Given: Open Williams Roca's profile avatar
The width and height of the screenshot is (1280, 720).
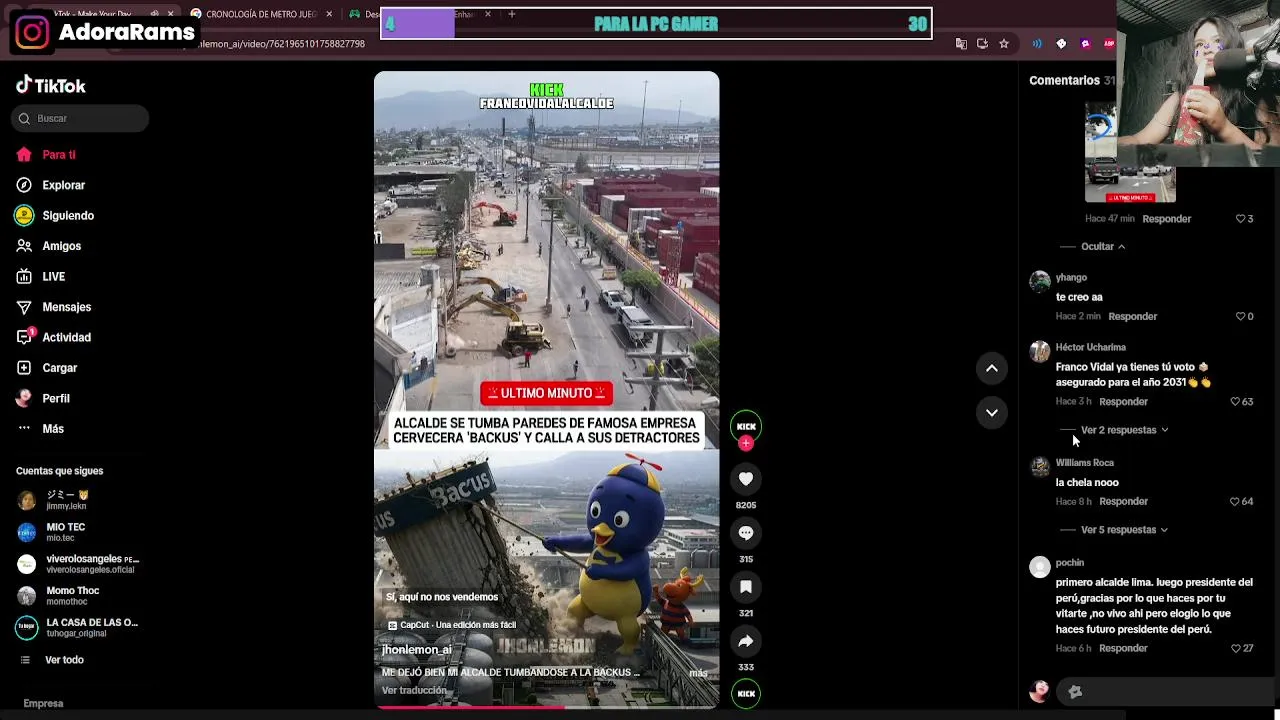Looking at the screenshot, I should pos(1040,467).
